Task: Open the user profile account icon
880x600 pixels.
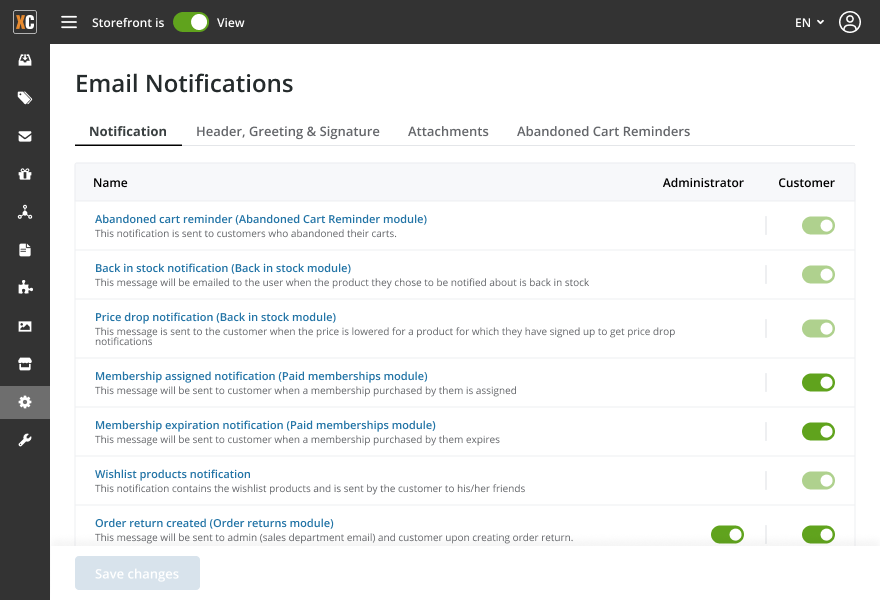Action: pos(850,22)
